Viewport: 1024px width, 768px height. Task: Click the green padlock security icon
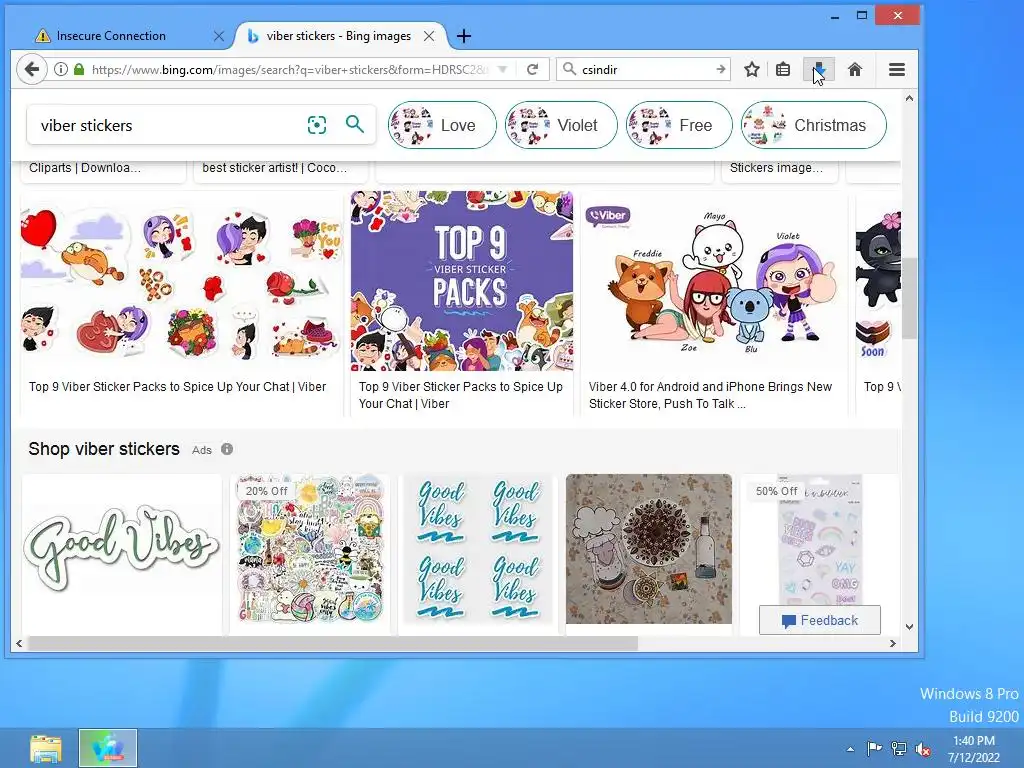pos(79,69)
